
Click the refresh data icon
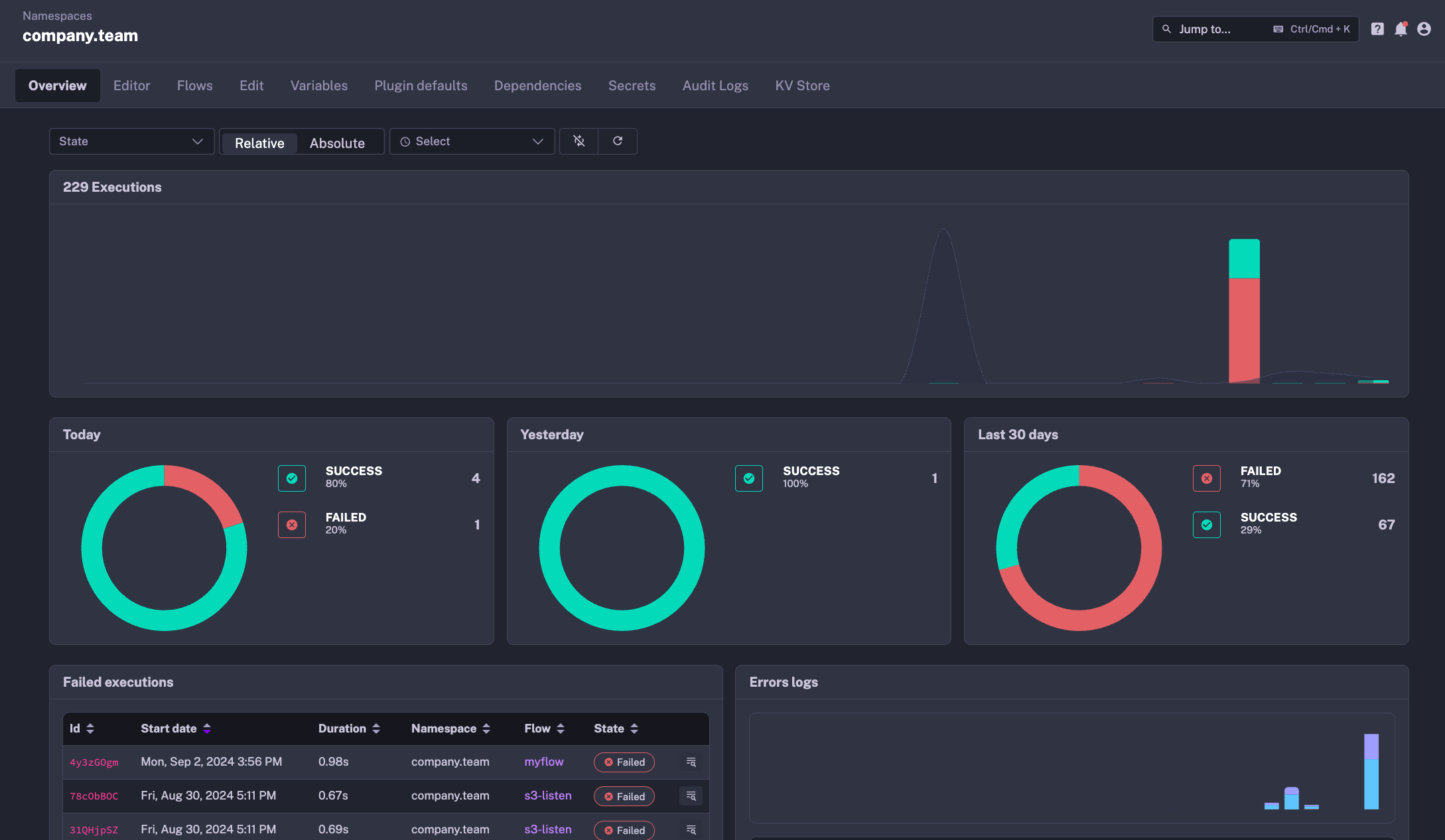tap(618, 141)
